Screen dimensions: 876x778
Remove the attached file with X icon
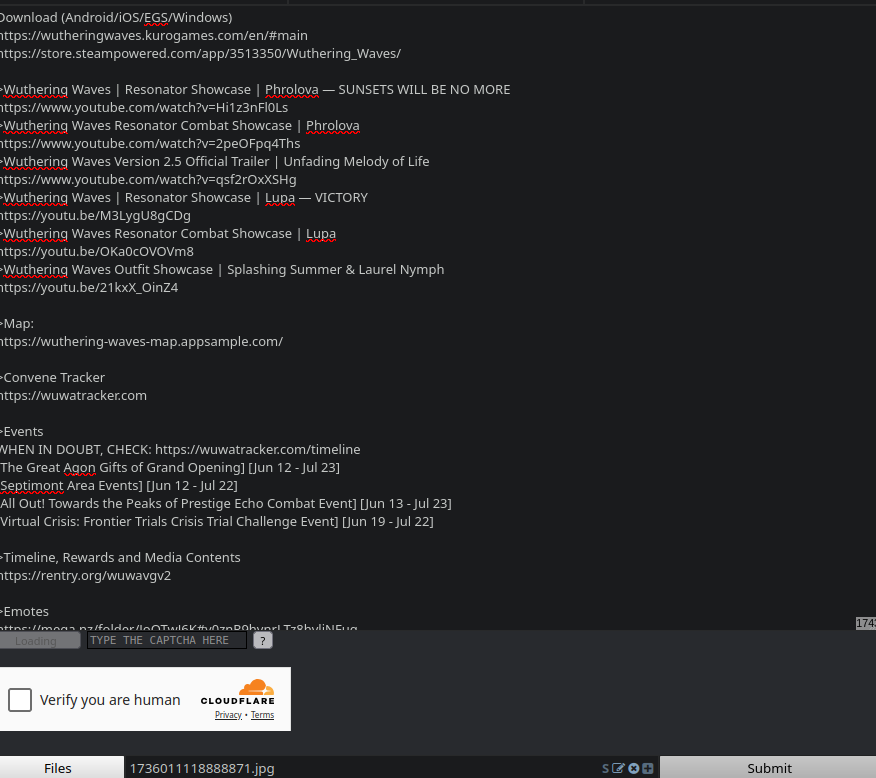pos(634,769)
